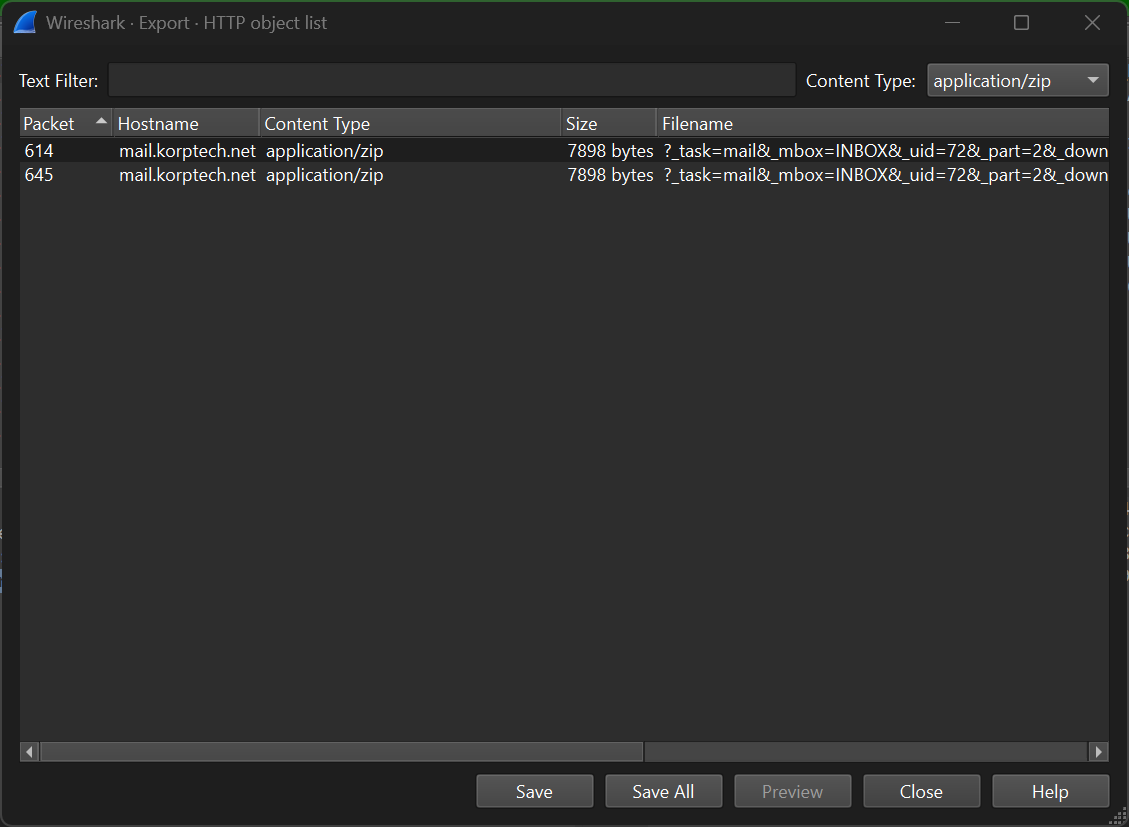Click mail.korptech.net in packet 645 row
The width and height of the screenshot is (1129, 827).
pyautogui.click(x=187, y=175)
